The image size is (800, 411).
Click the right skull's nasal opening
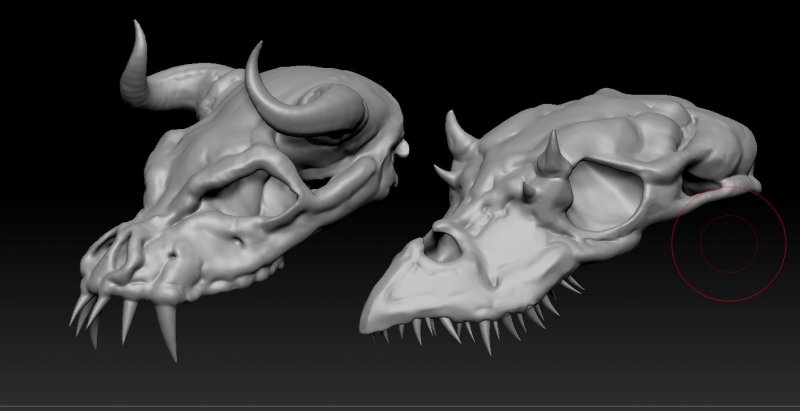point(442,240)
